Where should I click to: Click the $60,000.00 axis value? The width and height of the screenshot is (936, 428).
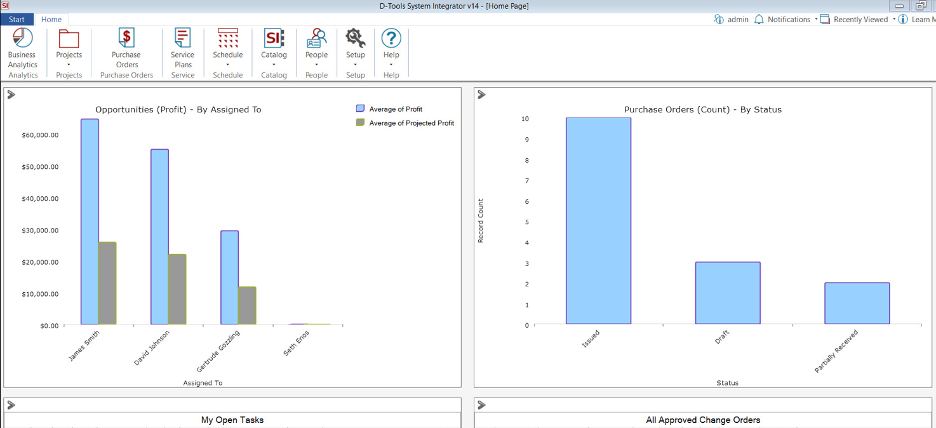(x=40, y=135)
